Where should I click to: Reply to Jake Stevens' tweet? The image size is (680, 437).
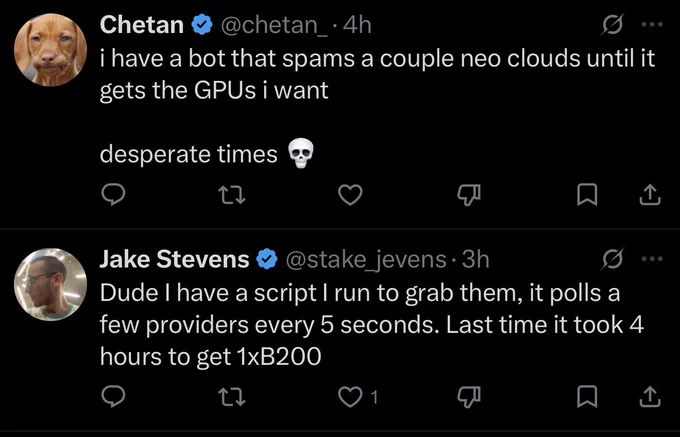coord(113,397)
